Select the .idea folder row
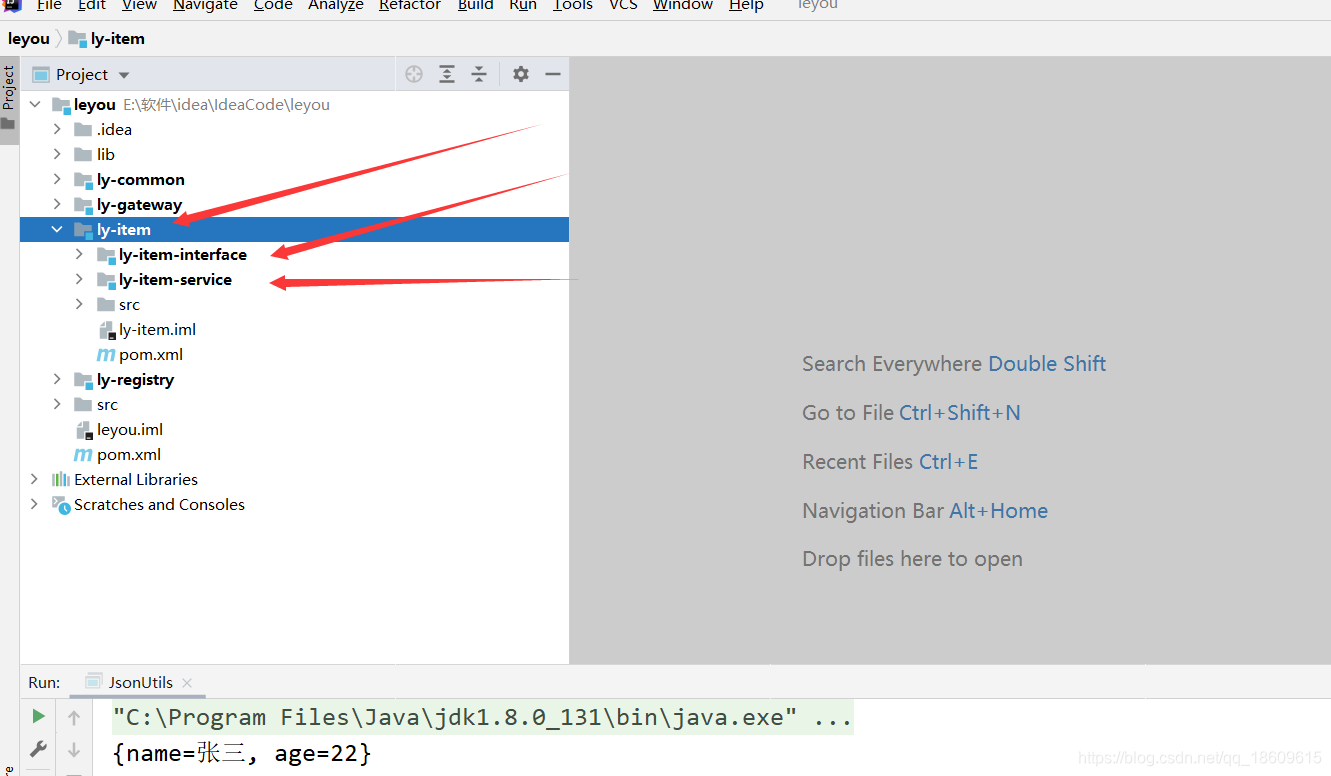The image size is (1331, 776). (x=294, y=129)
